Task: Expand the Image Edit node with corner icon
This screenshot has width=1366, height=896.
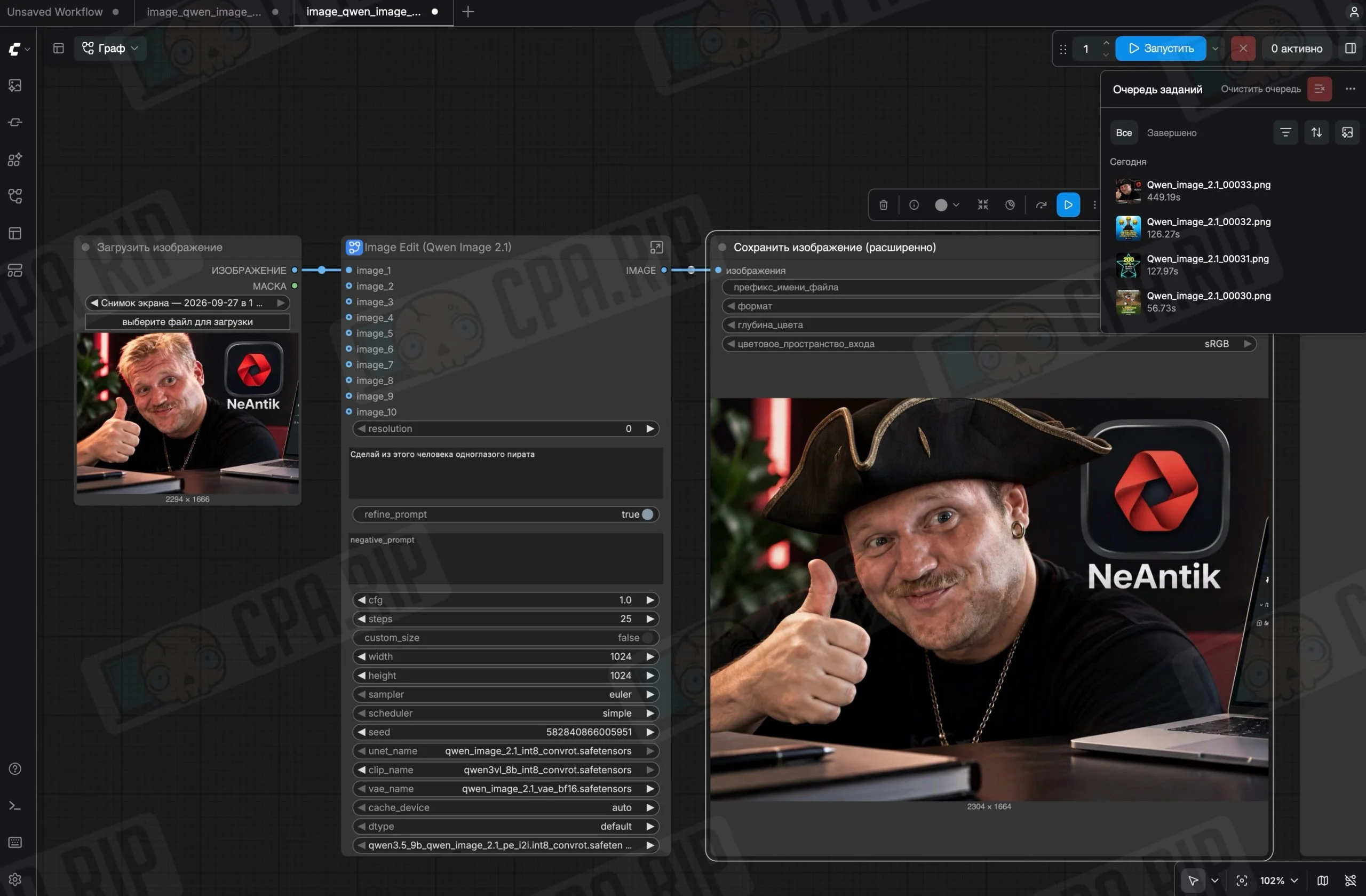Action: point(656,247)
